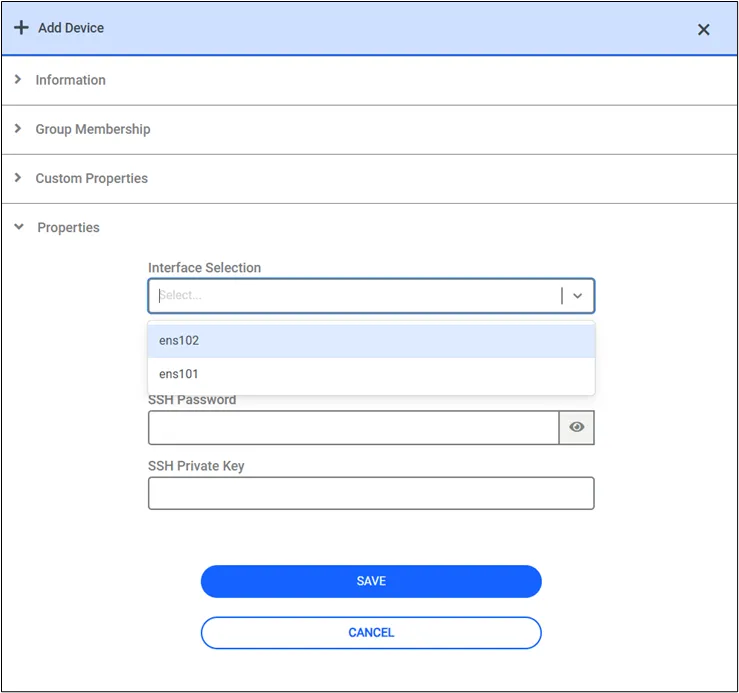
Task: Collapse the Properties section chevron
Action: (19, 227)
